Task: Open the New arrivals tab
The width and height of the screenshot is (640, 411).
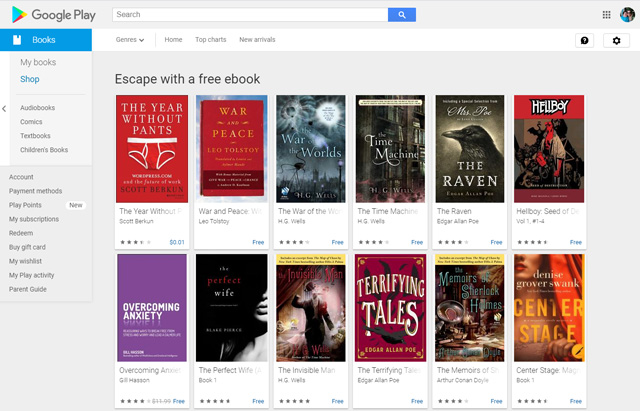Action: pos(257,40)
